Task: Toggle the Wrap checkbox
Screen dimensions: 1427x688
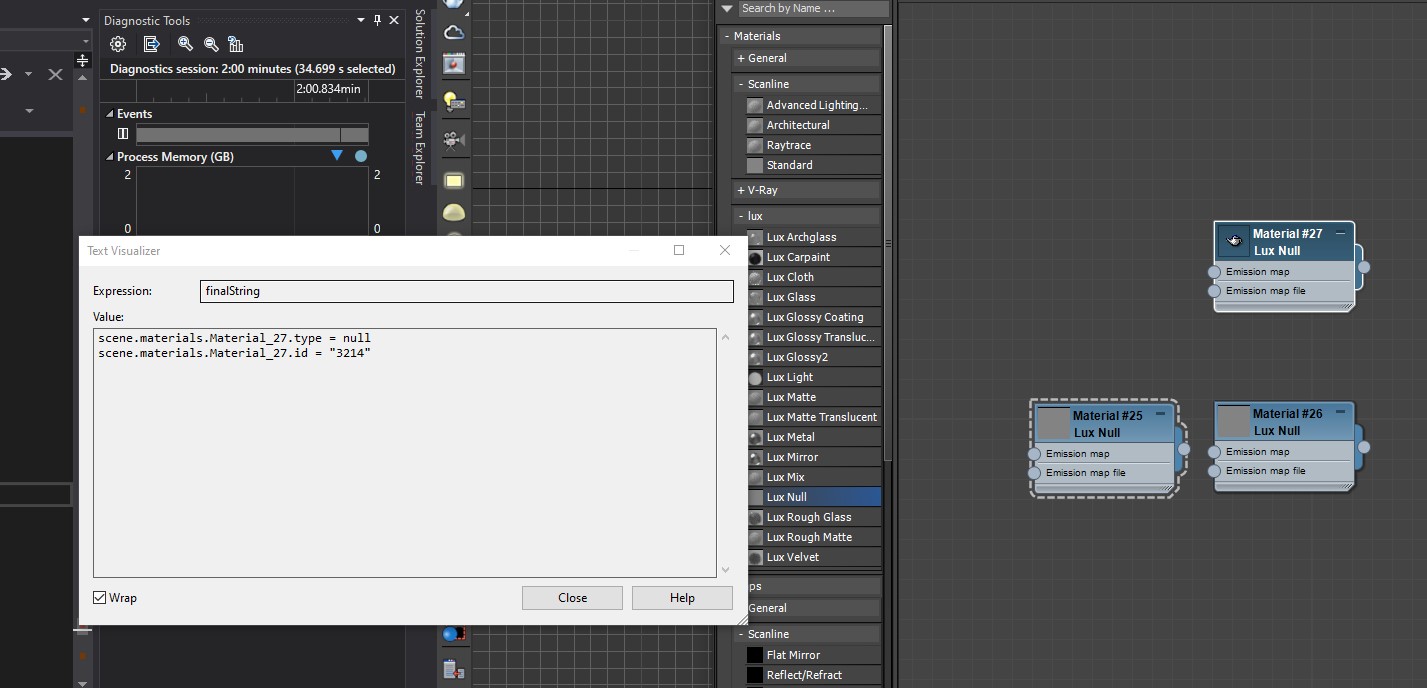Action: pos(100,598)
